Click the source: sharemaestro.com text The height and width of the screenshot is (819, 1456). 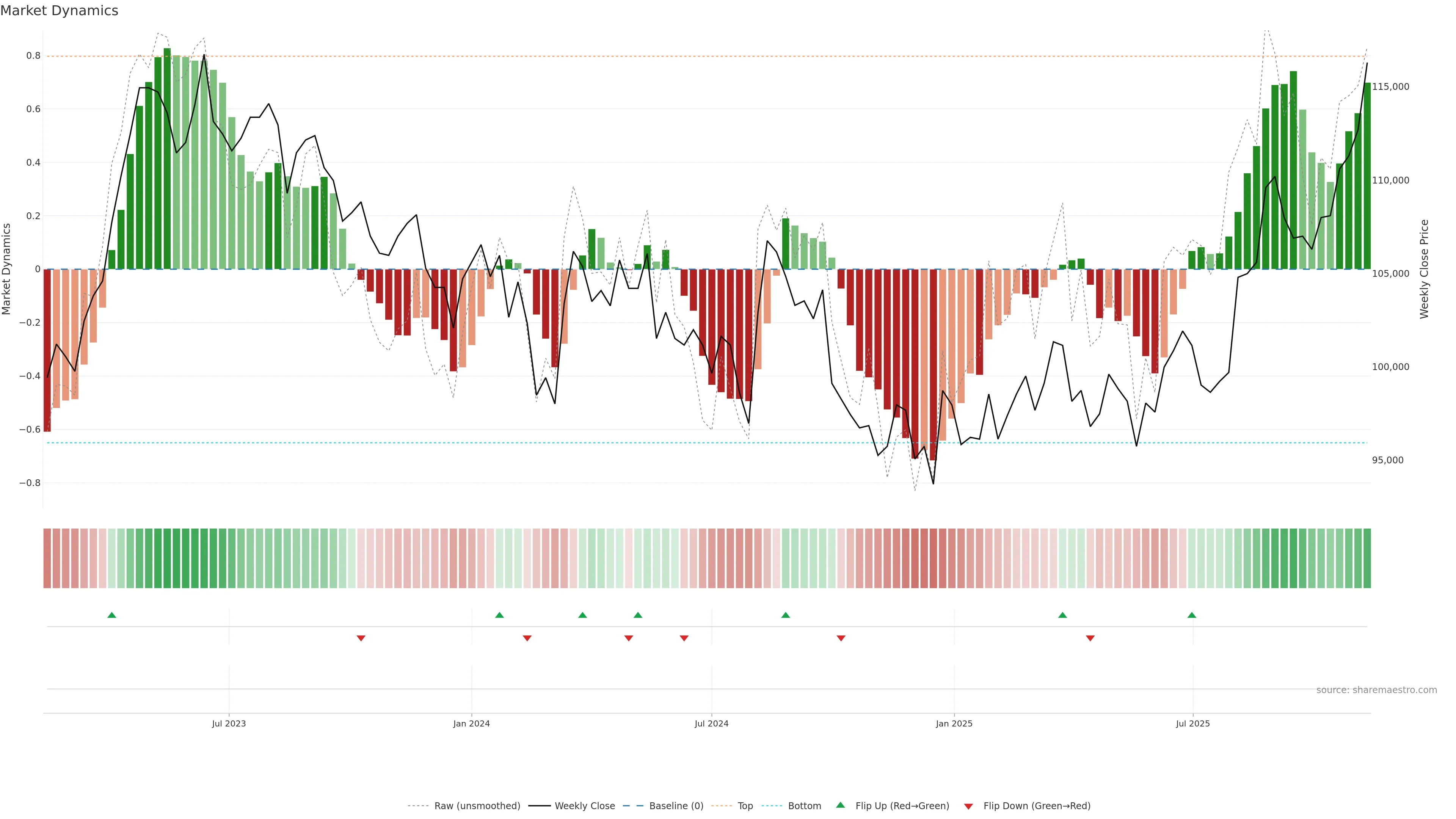coord(1376,690)
